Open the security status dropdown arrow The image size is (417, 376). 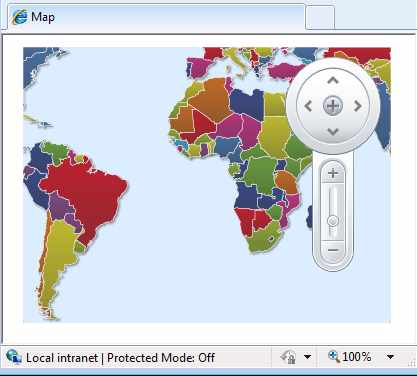307,357
